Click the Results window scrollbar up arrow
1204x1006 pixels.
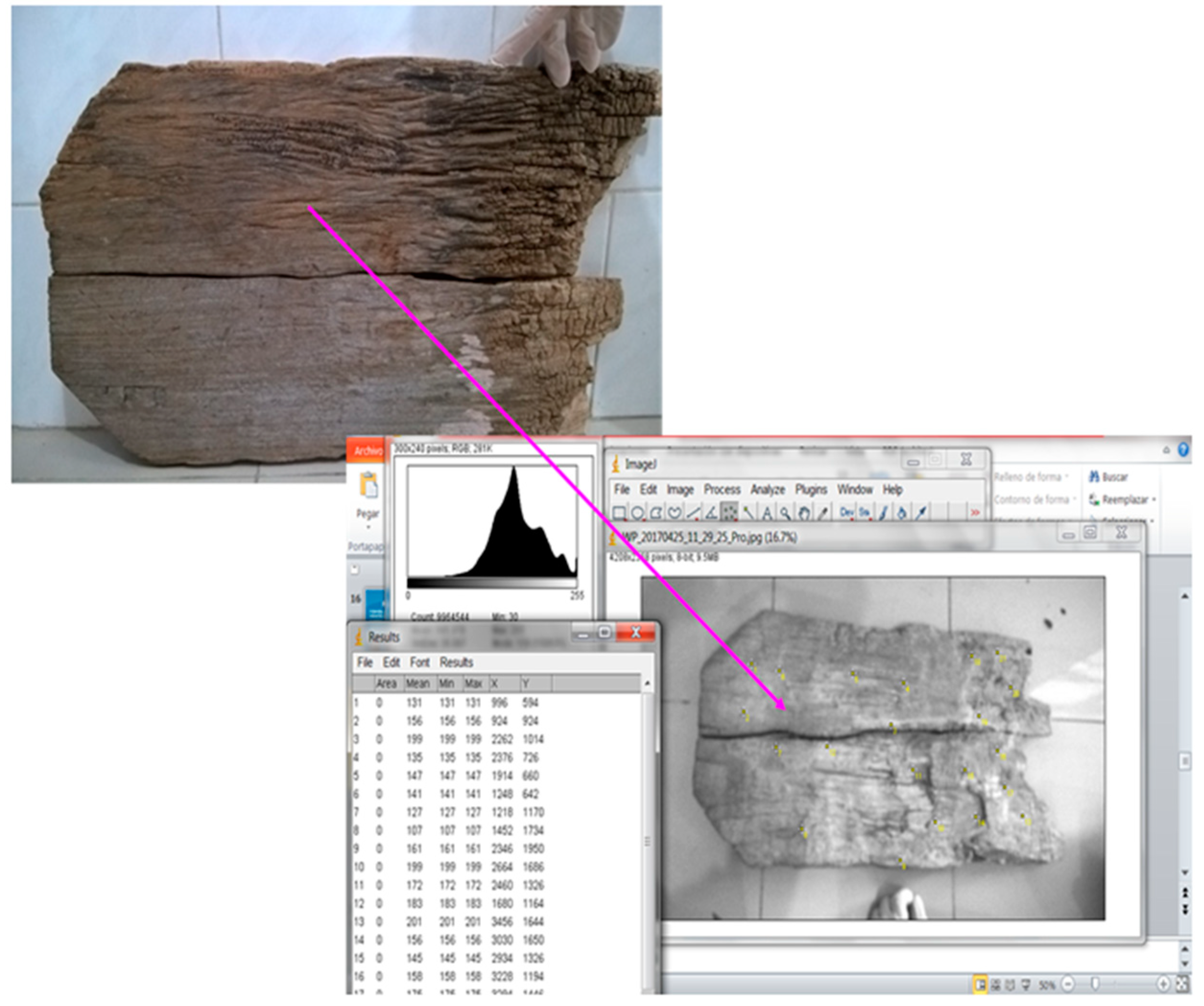647,683
